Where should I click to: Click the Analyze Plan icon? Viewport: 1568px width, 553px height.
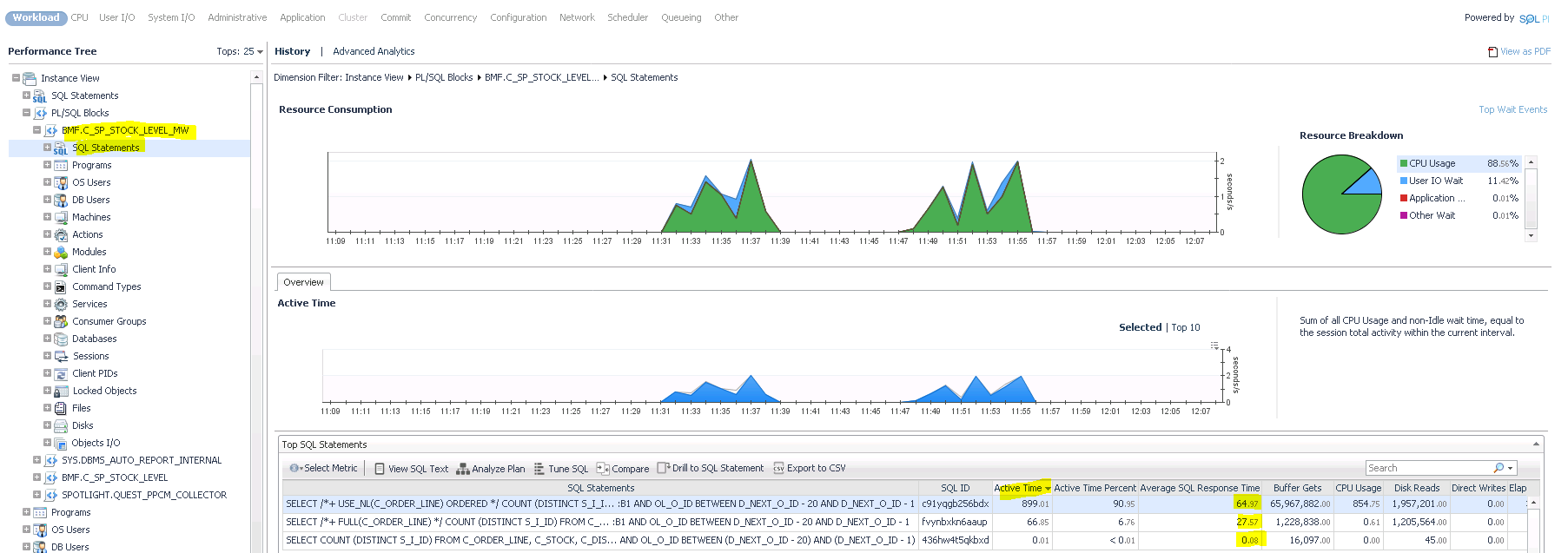coord(463,469)
